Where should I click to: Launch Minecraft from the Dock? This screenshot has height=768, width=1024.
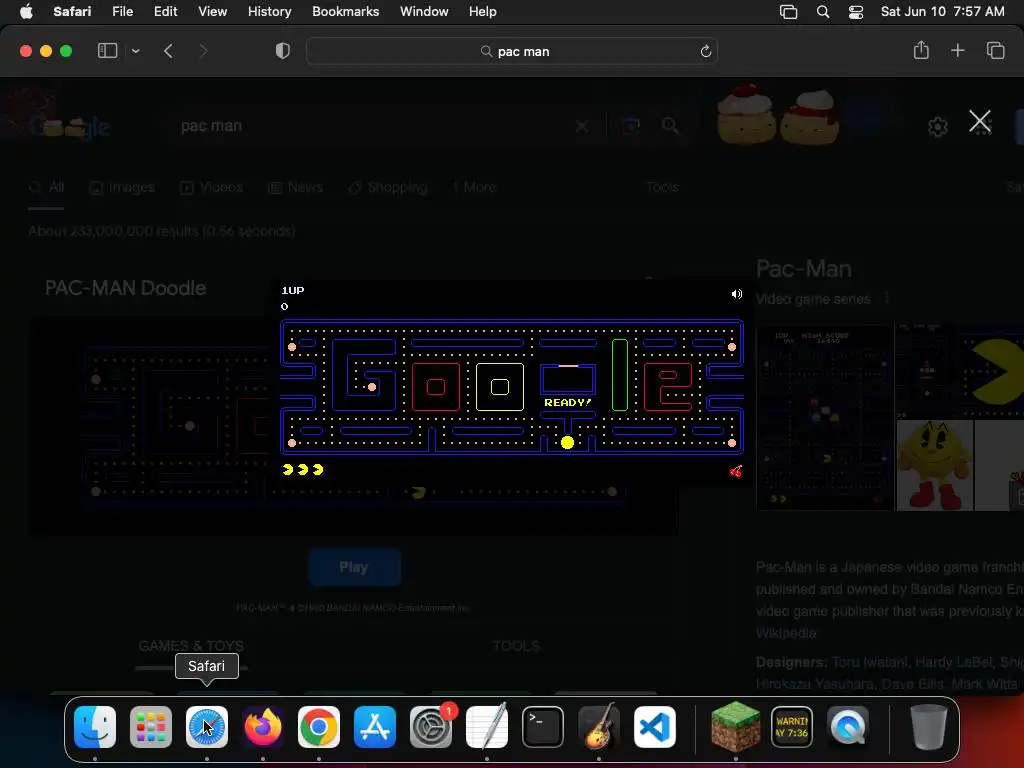(x=735, y=726)
